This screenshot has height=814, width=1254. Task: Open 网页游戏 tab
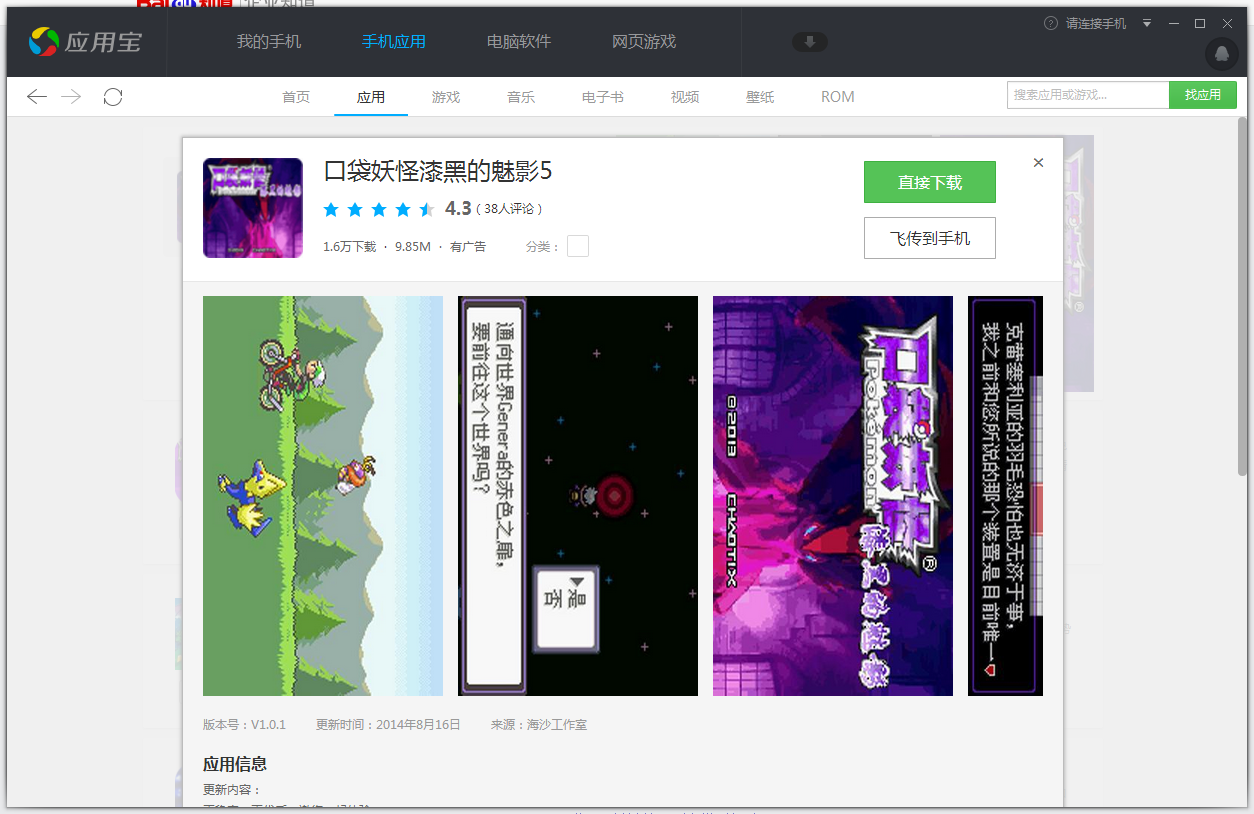click(x=644, y=42)
